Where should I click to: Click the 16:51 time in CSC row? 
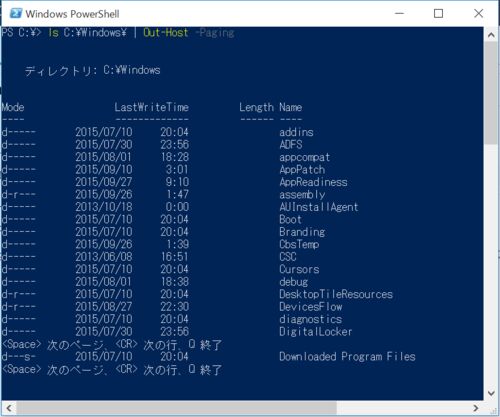coord(175,257)
